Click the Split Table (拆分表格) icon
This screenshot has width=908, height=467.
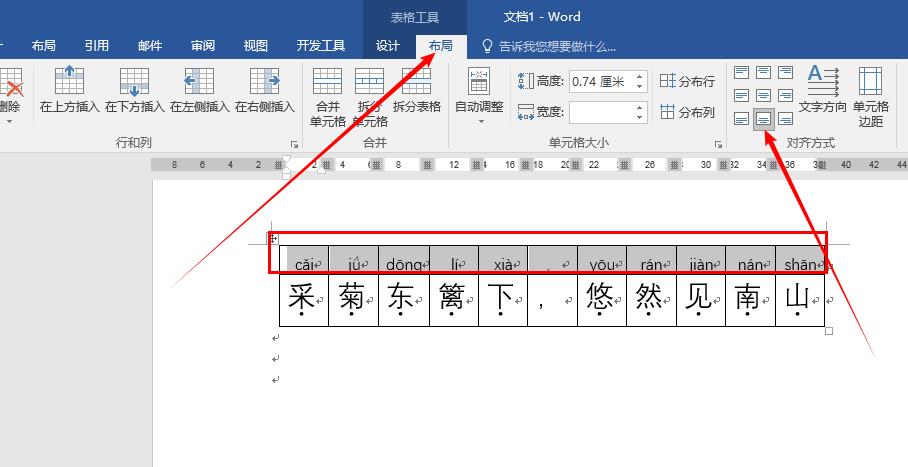pos(416,81)
